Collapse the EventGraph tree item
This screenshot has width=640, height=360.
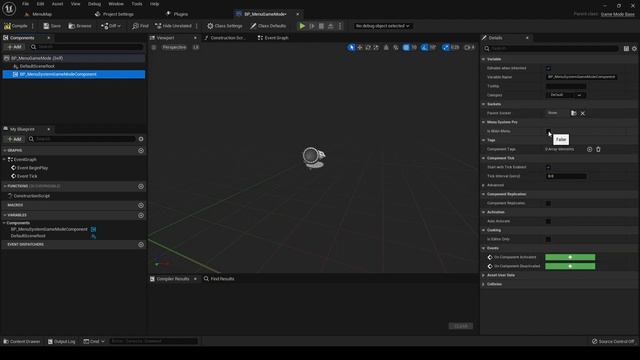pyautogui.click(x=4, y=160)
